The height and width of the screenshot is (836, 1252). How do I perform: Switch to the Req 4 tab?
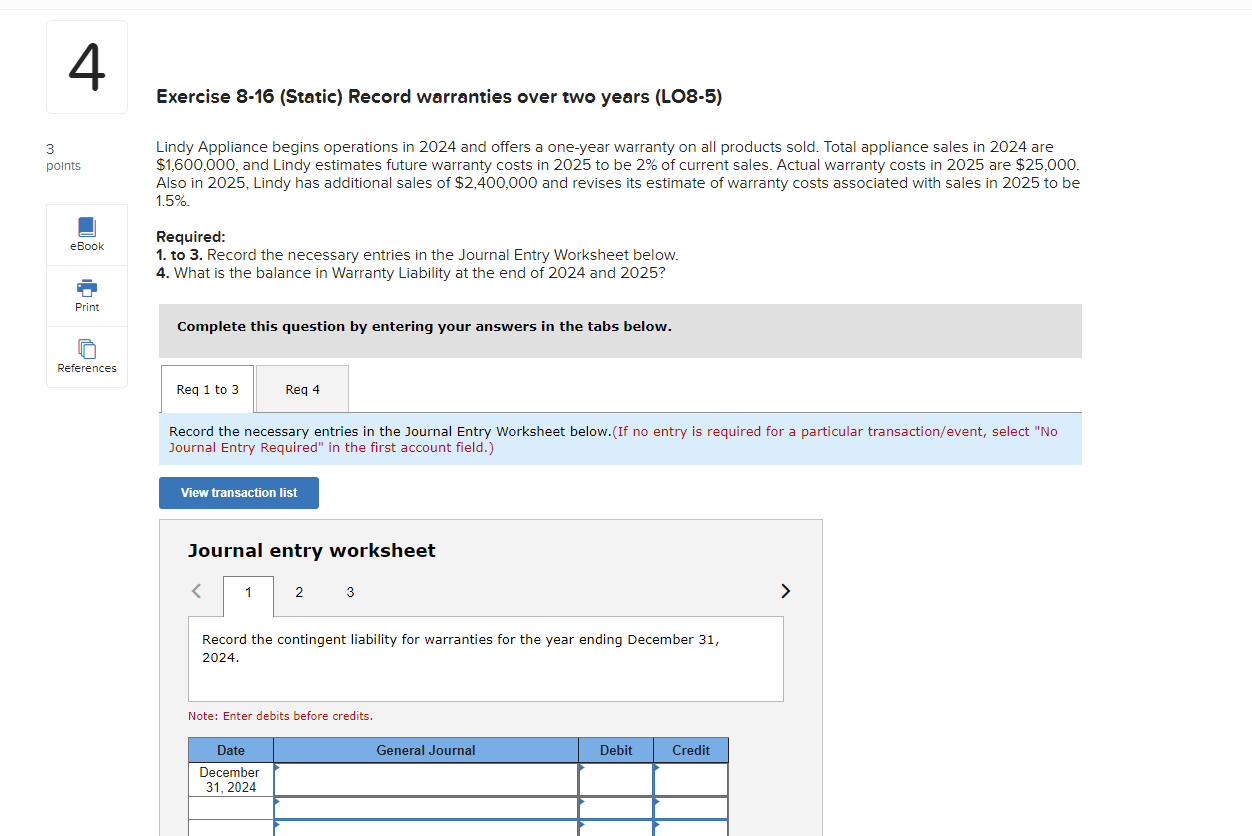click(301, 388)
